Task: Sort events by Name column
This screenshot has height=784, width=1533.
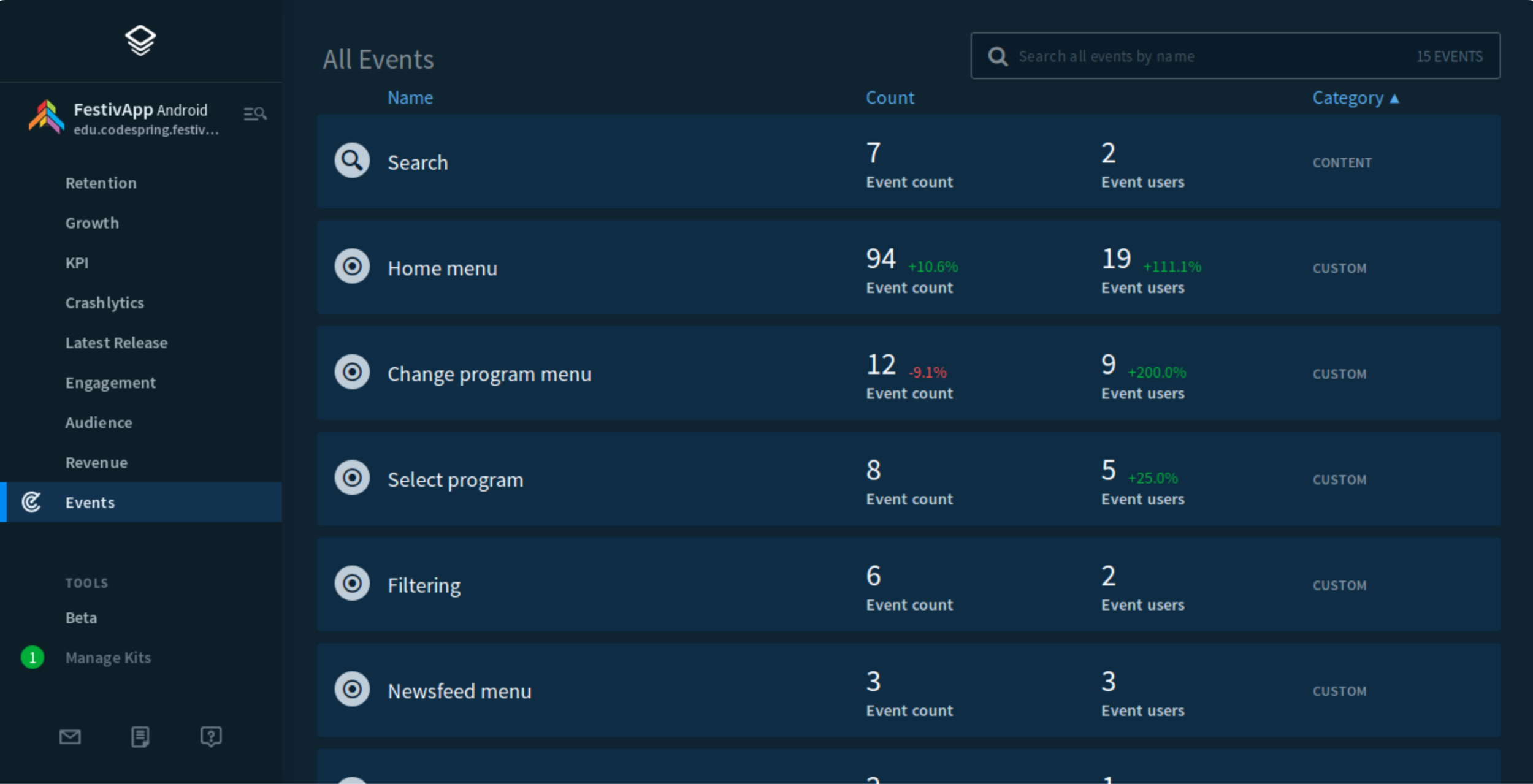Action: 410,98
